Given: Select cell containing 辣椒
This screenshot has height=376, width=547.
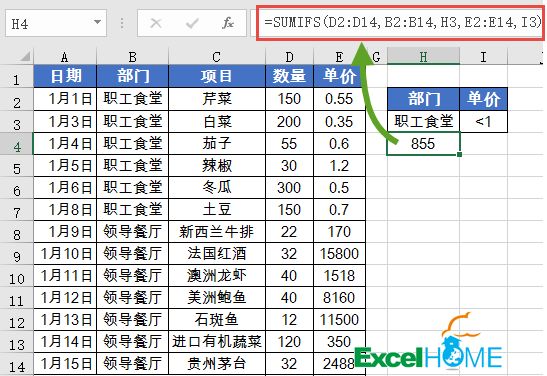Looking at the screenshot, I should (x=217, y=165).
